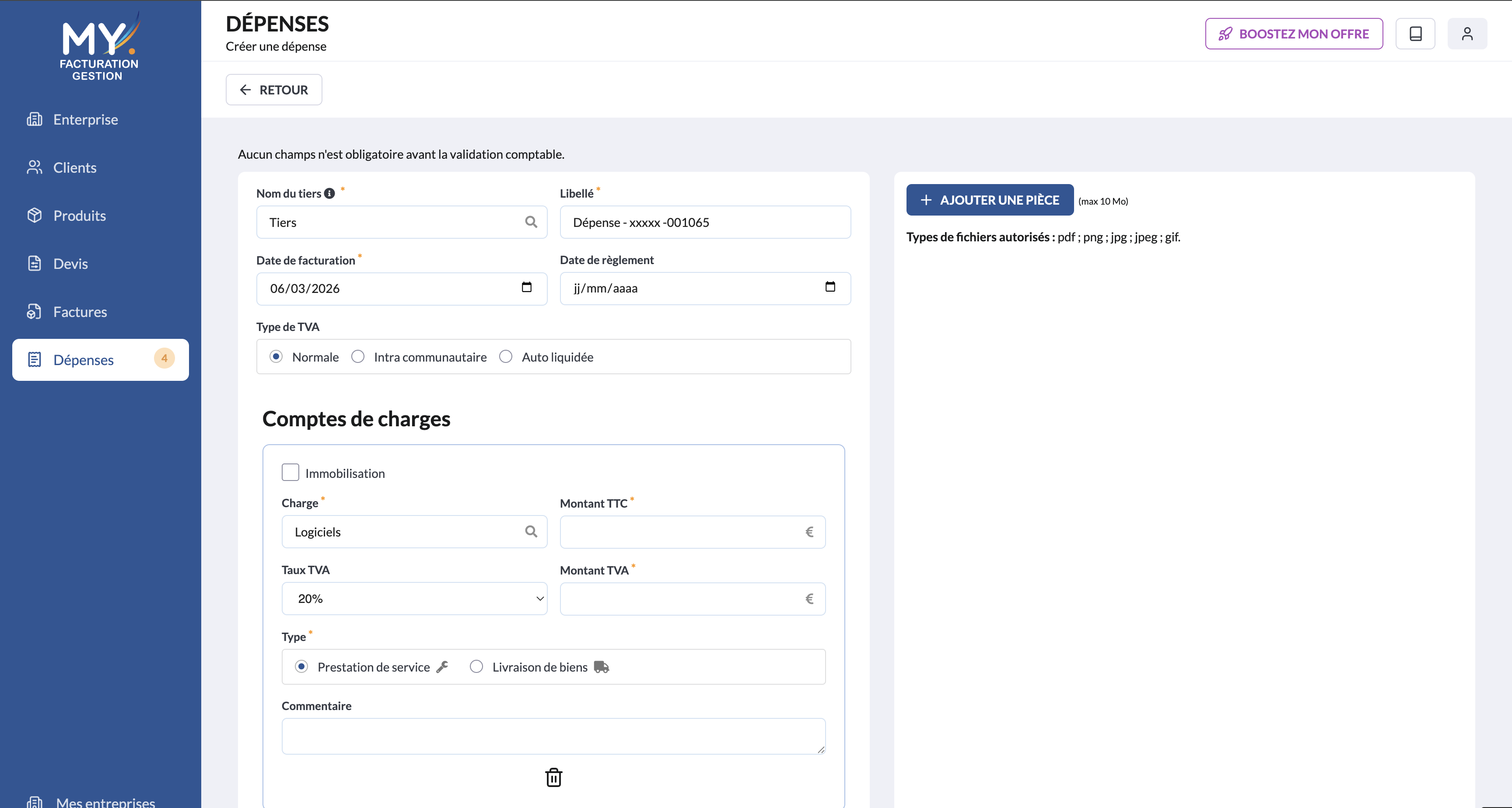Expand the Taux TVA 20% dropdown
Image resolution: width=1512 pixels, height=808 pixels.
tap(414, 599)
